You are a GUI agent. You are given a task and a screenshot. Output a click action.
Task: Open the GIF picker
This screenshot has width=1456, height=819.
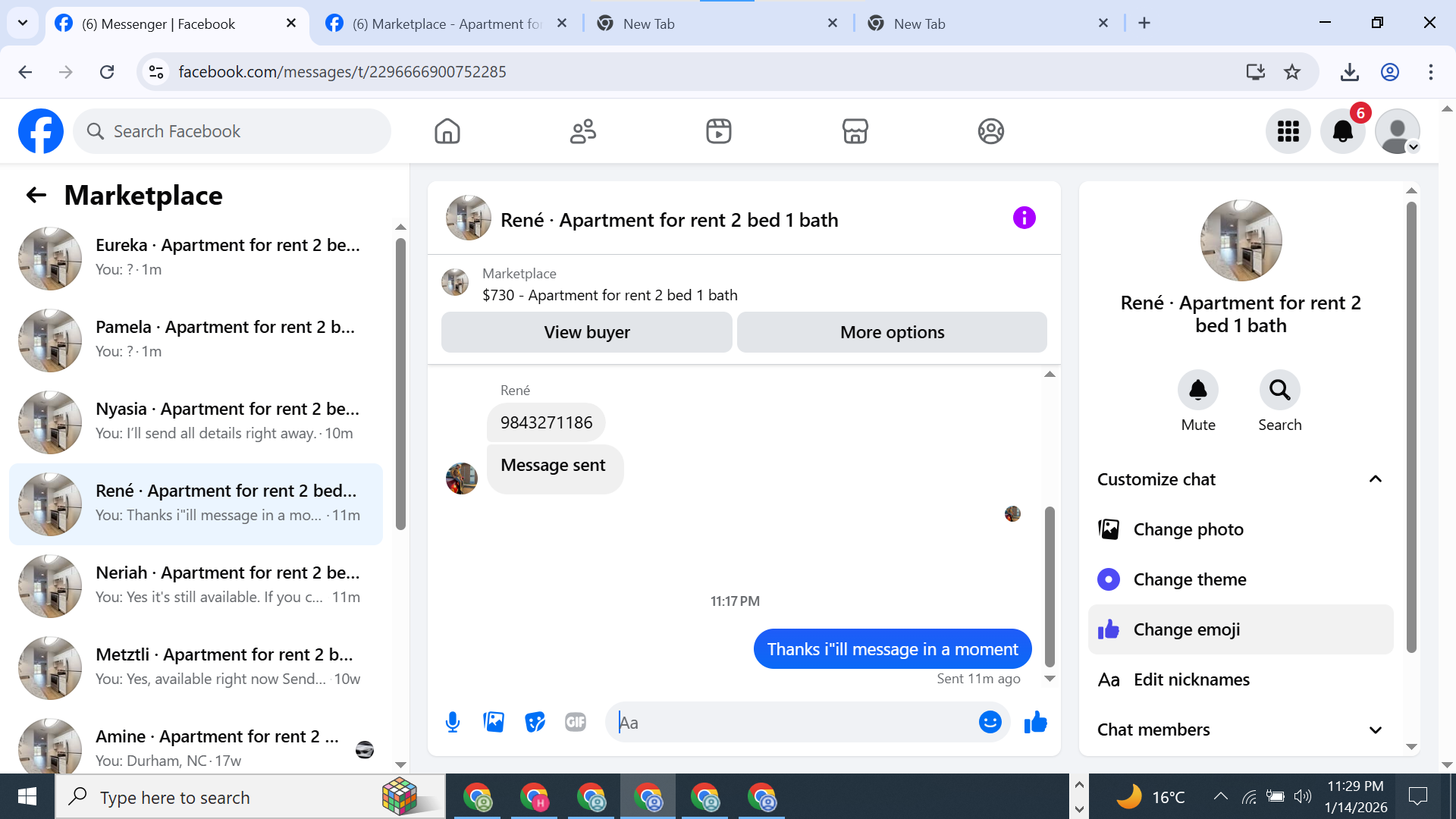(x=576, y=722)
